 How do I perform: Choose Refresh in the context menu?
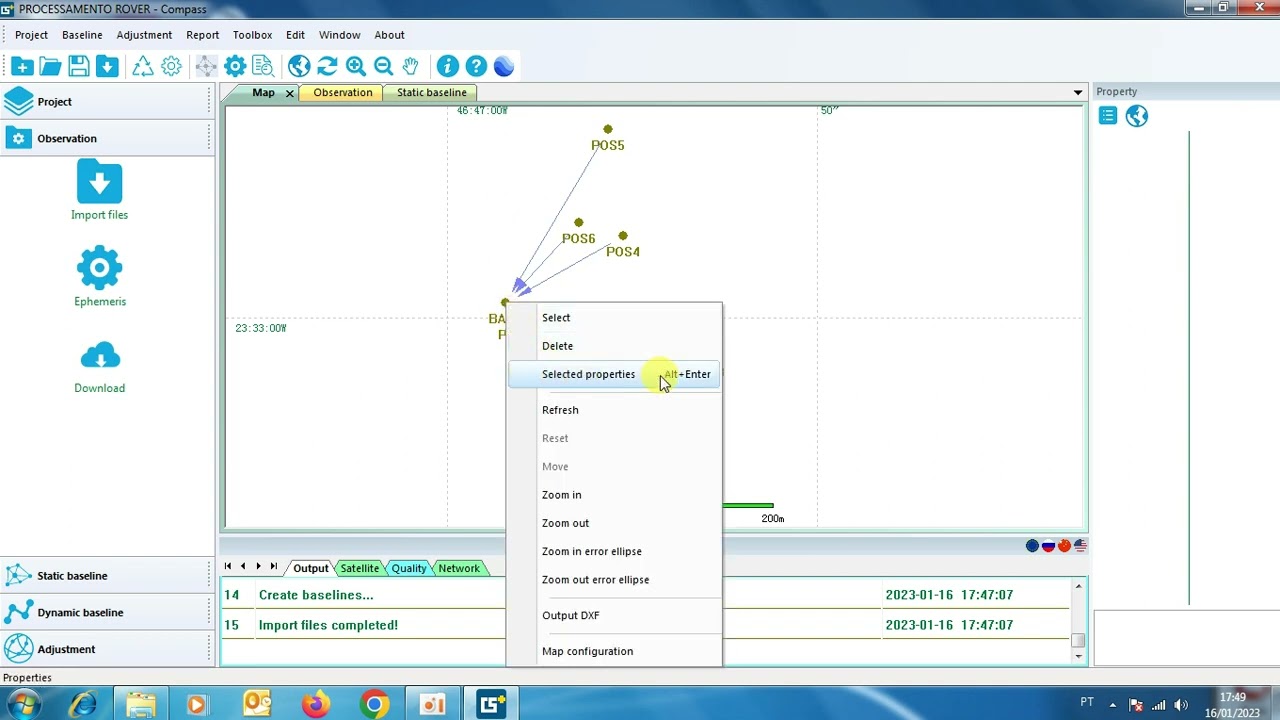614,410
